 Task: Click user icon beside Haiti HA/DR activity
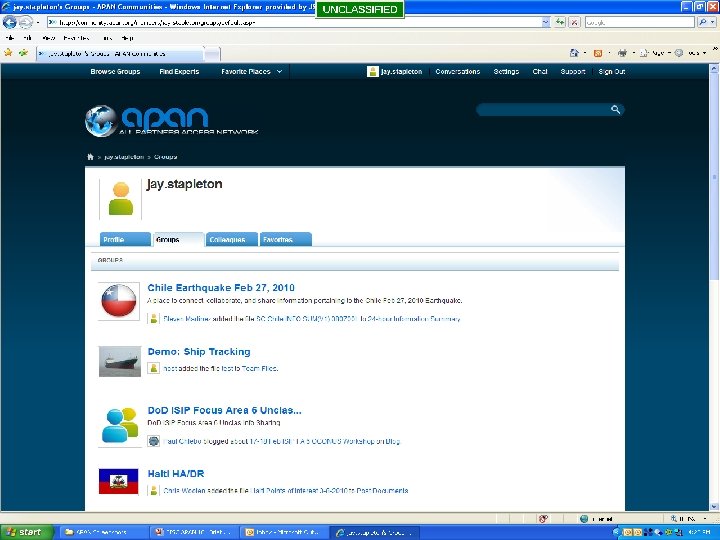(x=153, y=490)
